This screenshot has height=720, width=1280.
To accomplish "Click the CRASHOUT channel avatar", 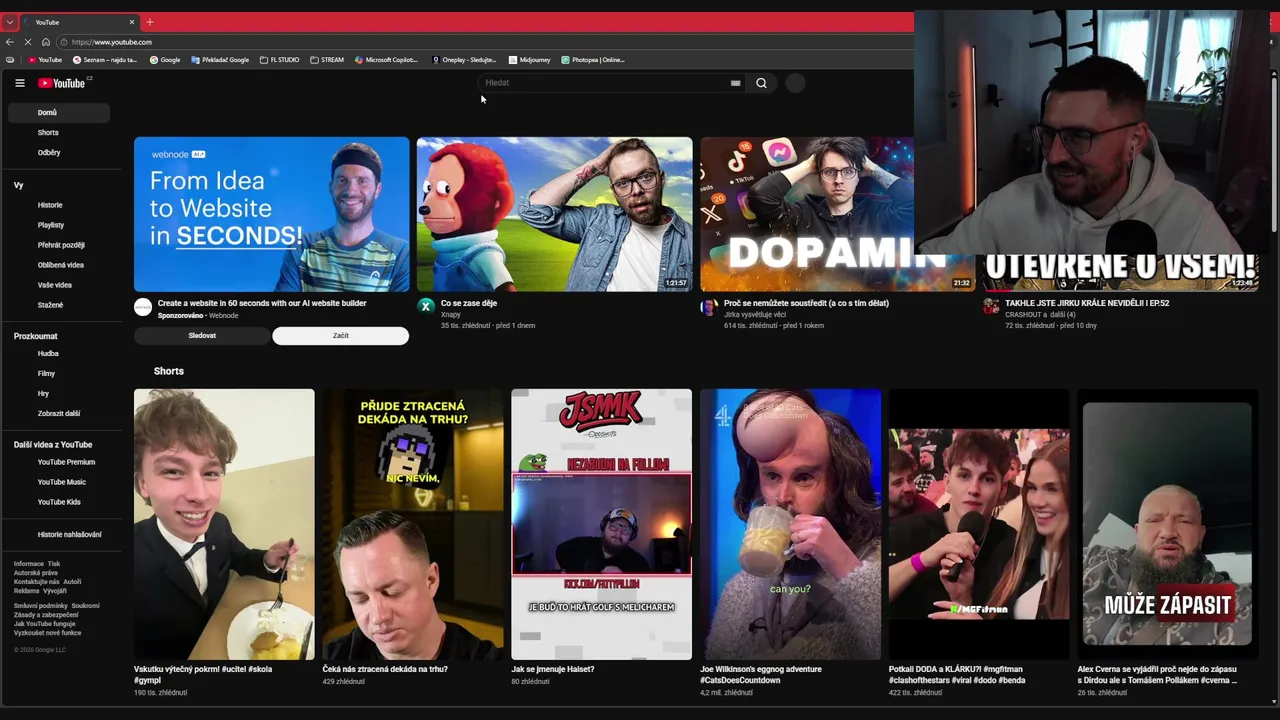I will tap(991, 307).
